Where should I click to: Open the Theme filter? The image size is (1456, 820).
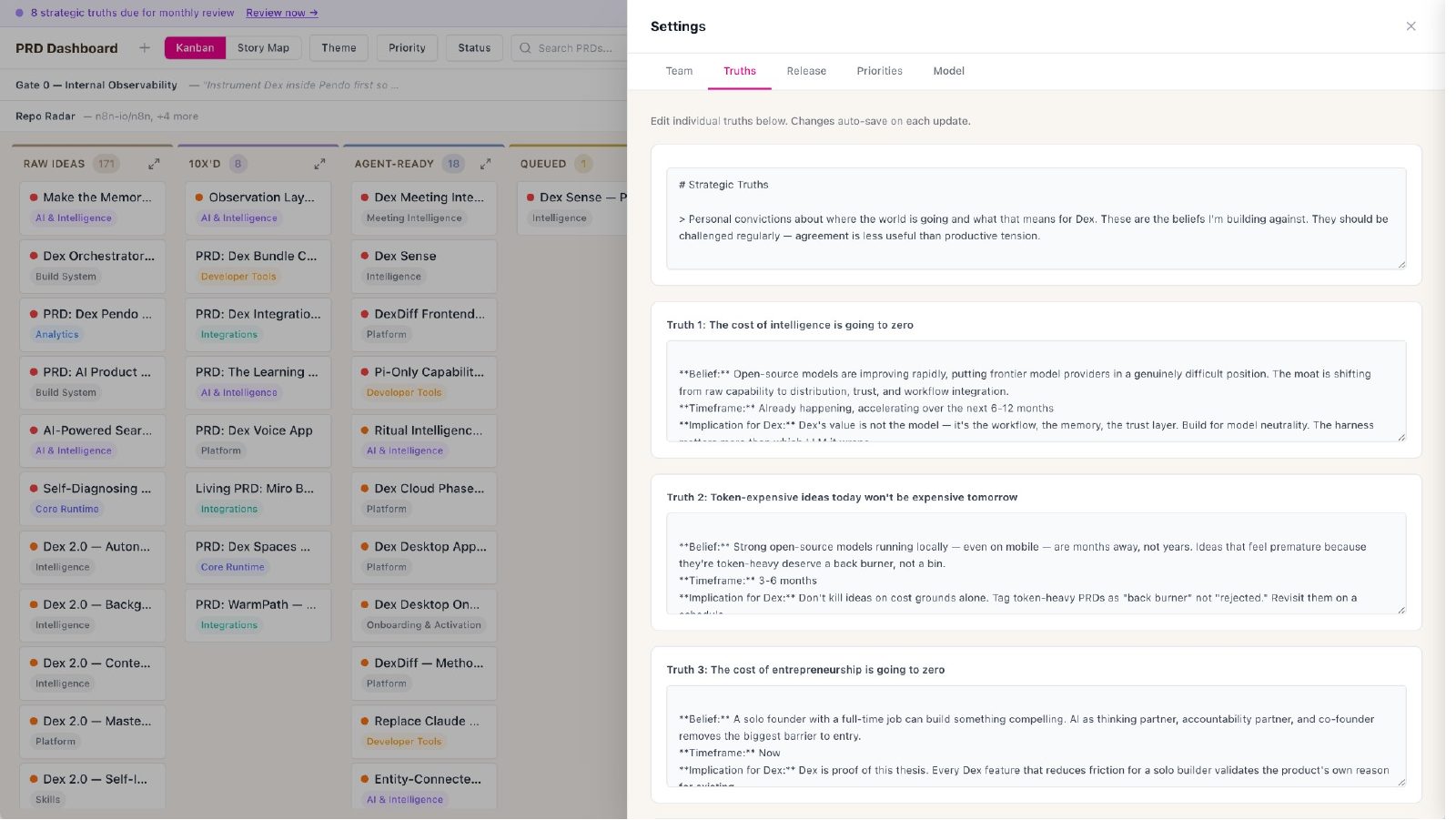point(339,48)
